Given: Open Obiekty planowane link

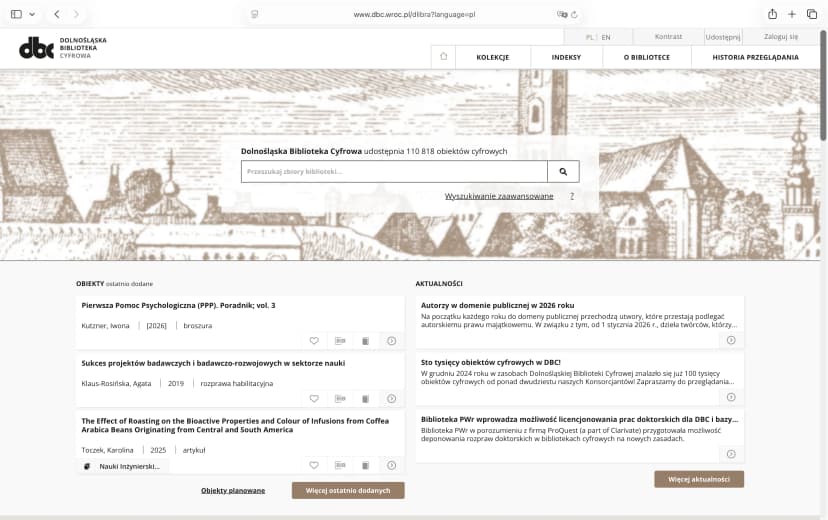Looking at the screenshot, I should [x=233, y=490].
